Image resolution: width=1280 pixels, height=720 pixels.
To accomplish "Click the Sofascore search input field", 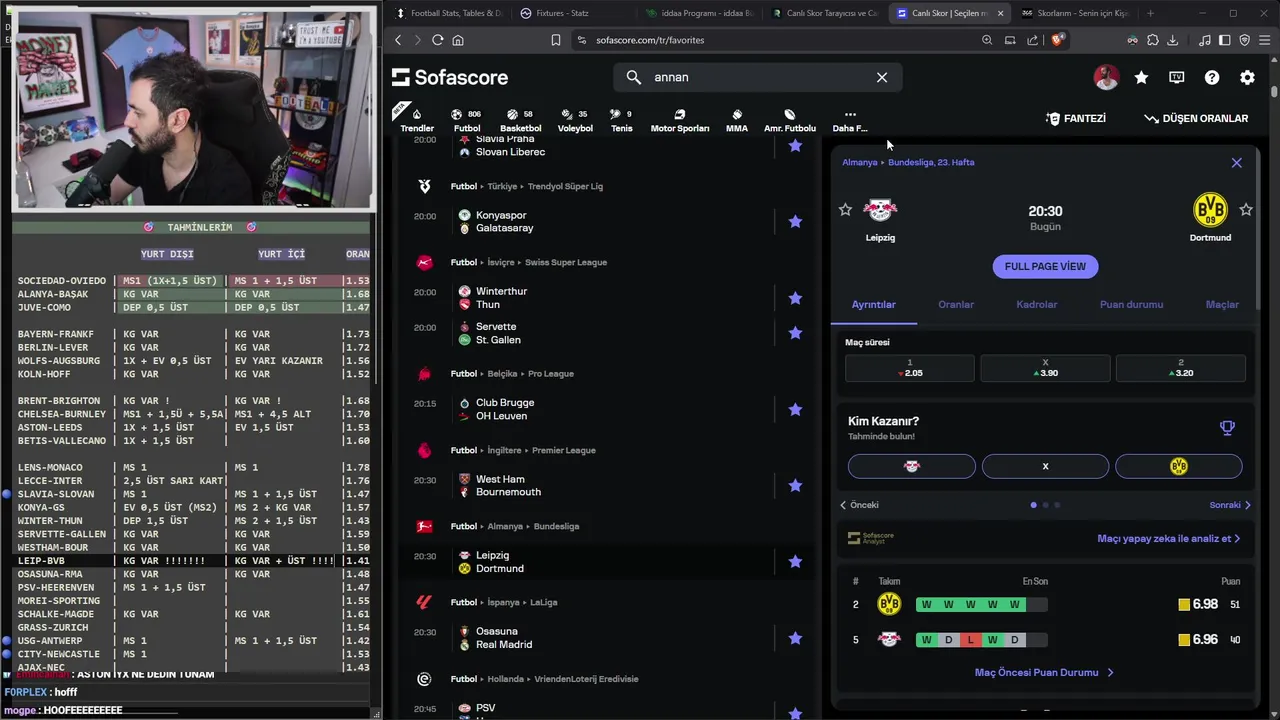I will point(760,77).
